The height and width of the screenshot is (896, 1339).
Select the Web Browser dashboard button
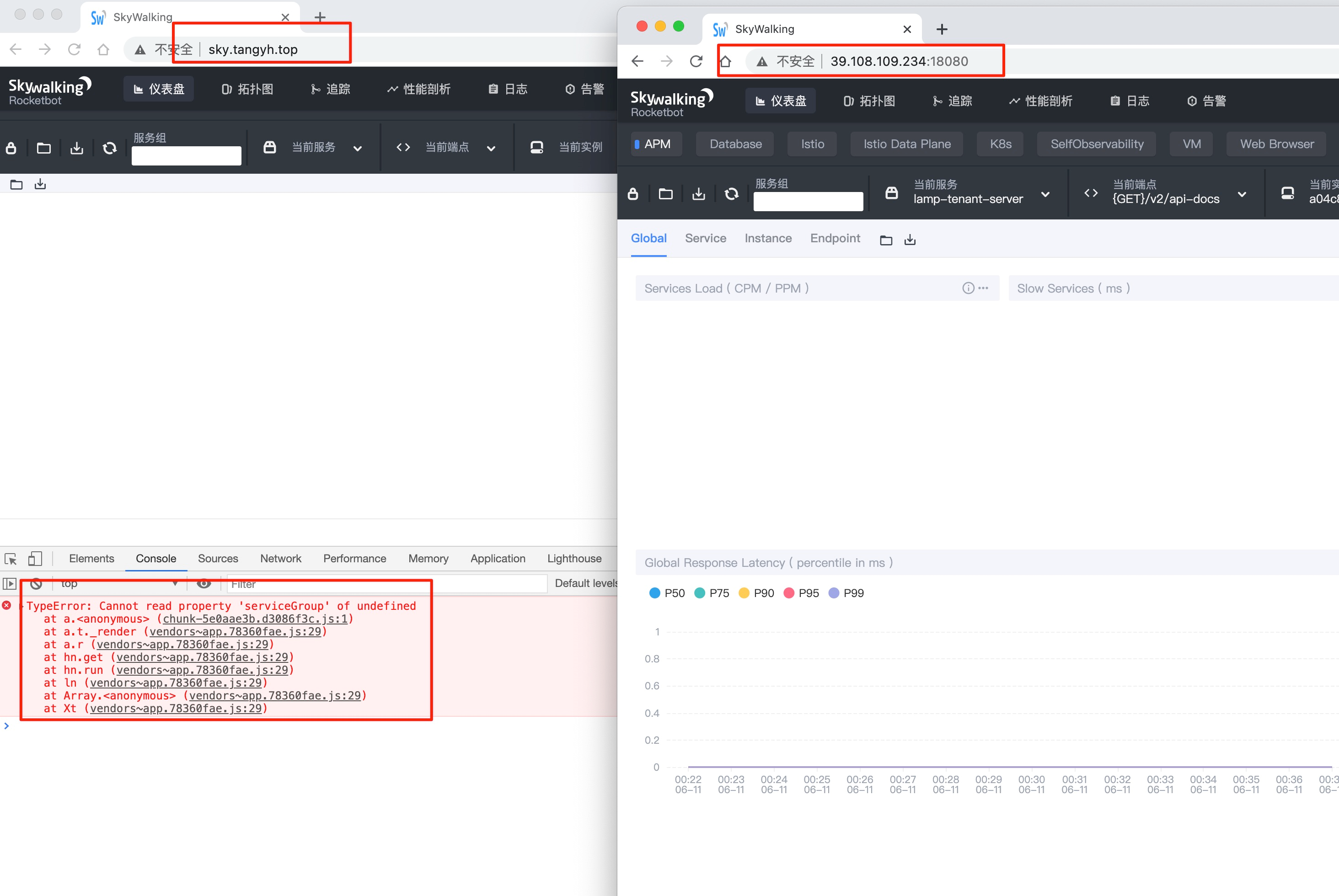pos(1276,144)
